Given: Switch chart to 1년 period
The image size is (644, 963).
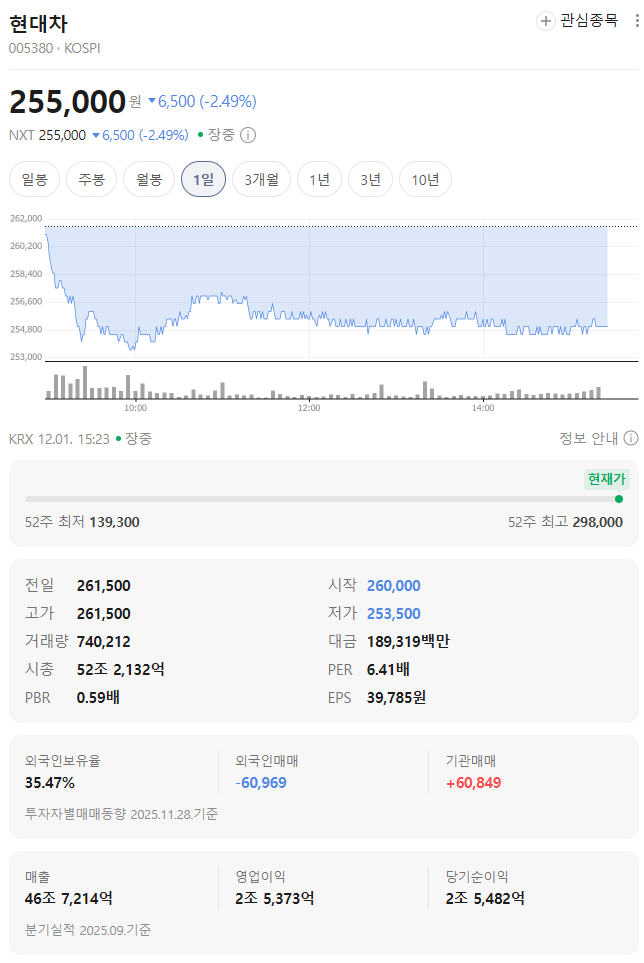Looking at the screenshot, I should tap(319, 179).
